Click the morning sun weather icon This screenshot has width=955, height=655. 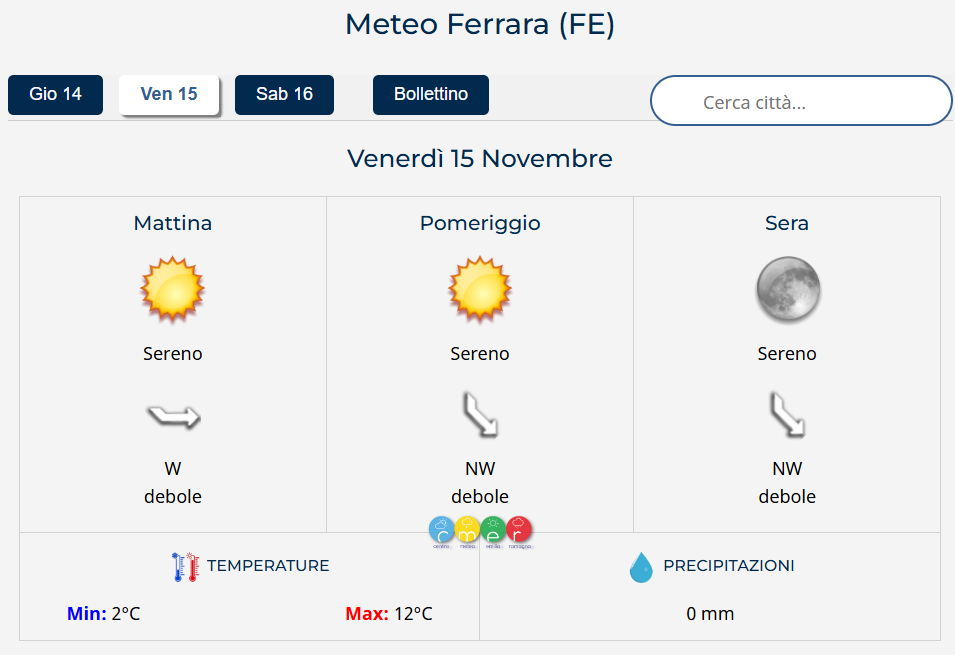(172, 289)
